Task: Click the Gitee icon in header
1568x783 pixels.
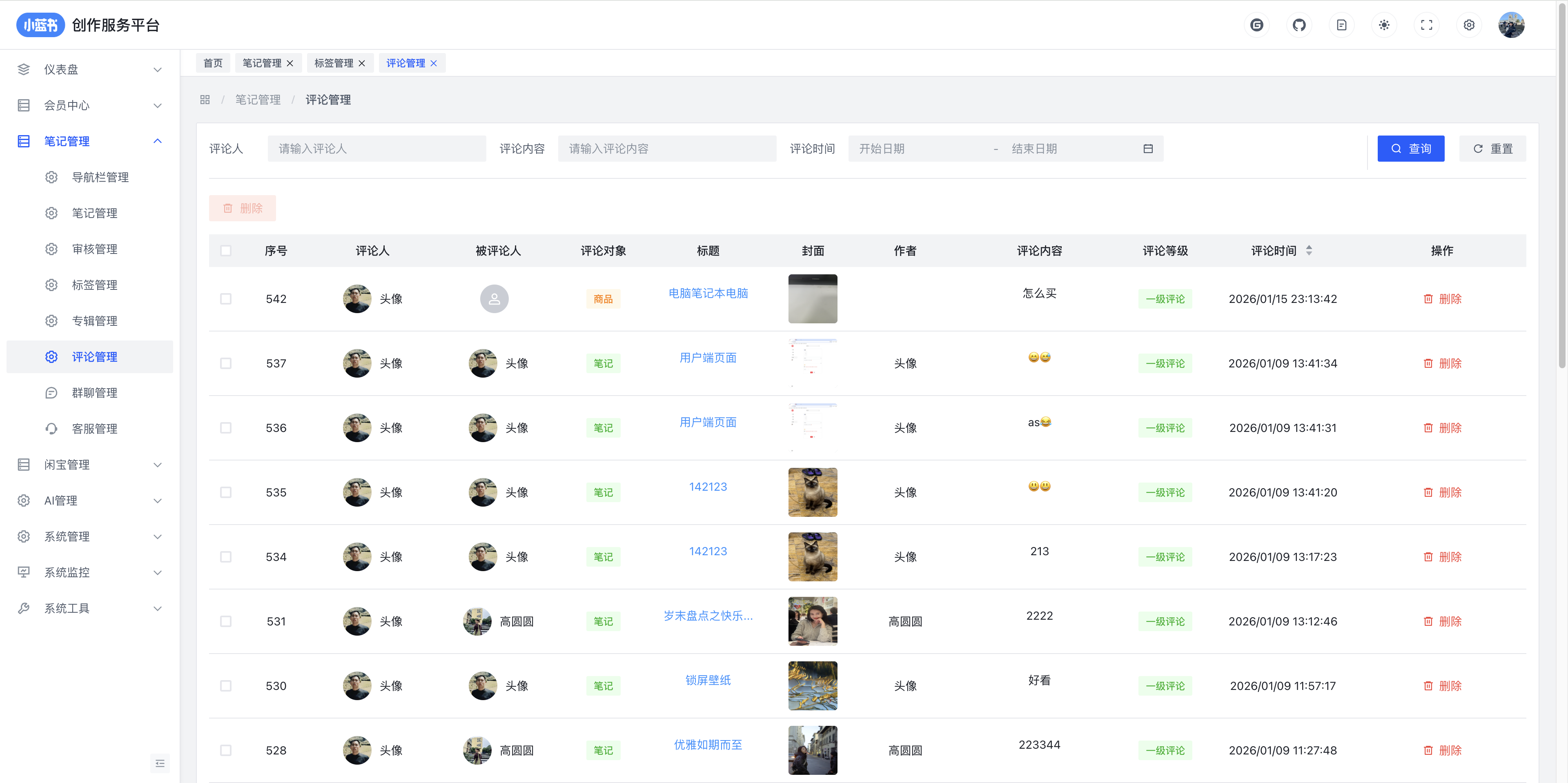Action: tap(1256, 25)
